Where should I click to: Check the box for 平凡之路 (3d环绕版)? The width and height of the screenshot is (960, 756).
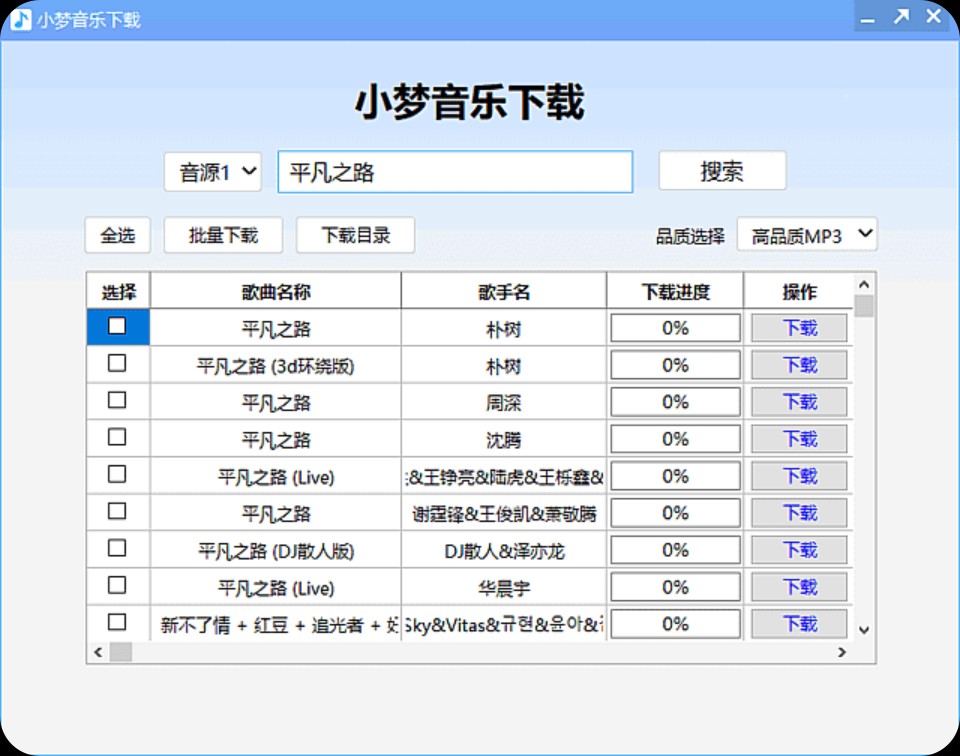click(117, 363)
